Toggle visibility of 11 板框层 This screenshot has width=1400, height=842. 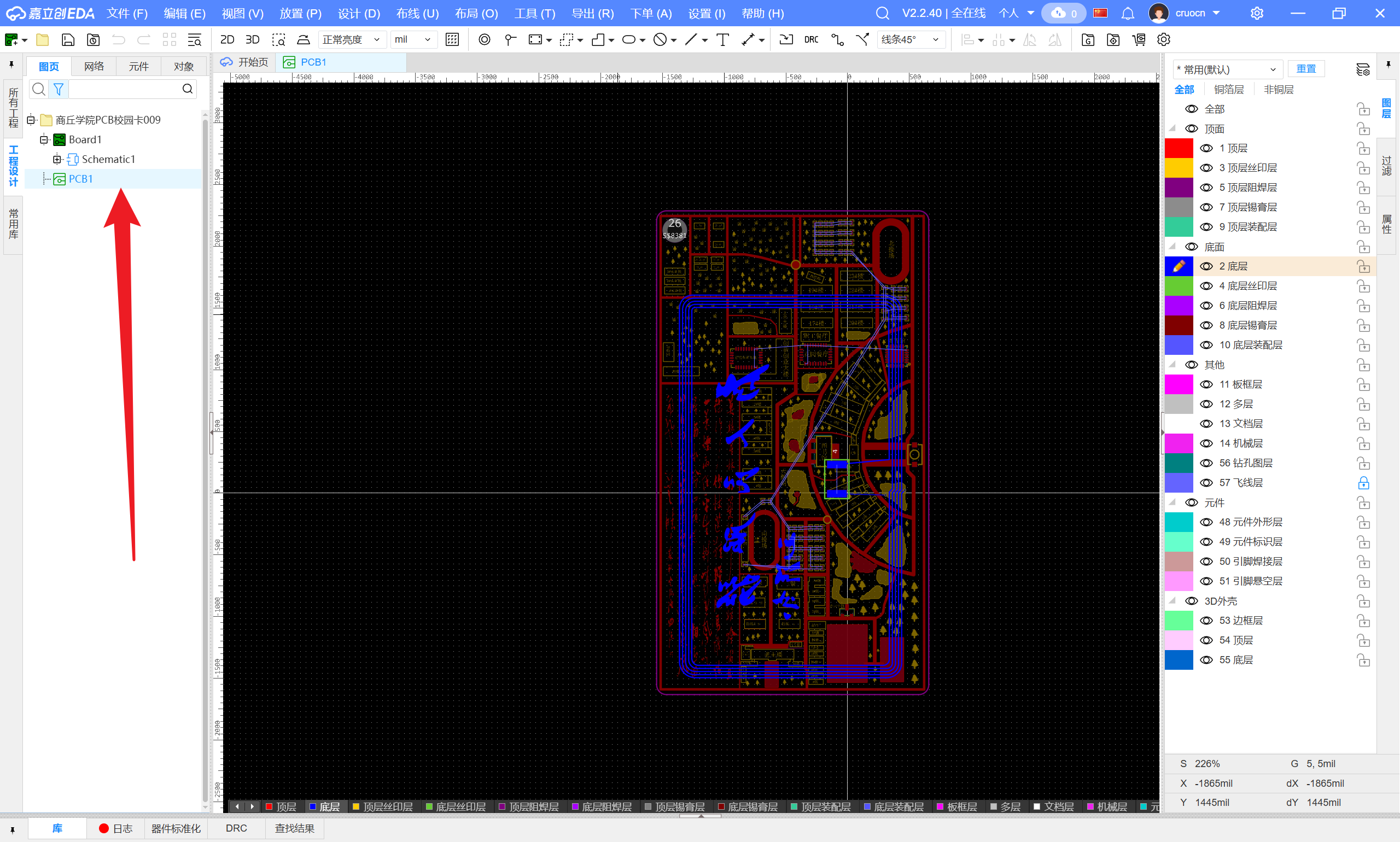1206,385
